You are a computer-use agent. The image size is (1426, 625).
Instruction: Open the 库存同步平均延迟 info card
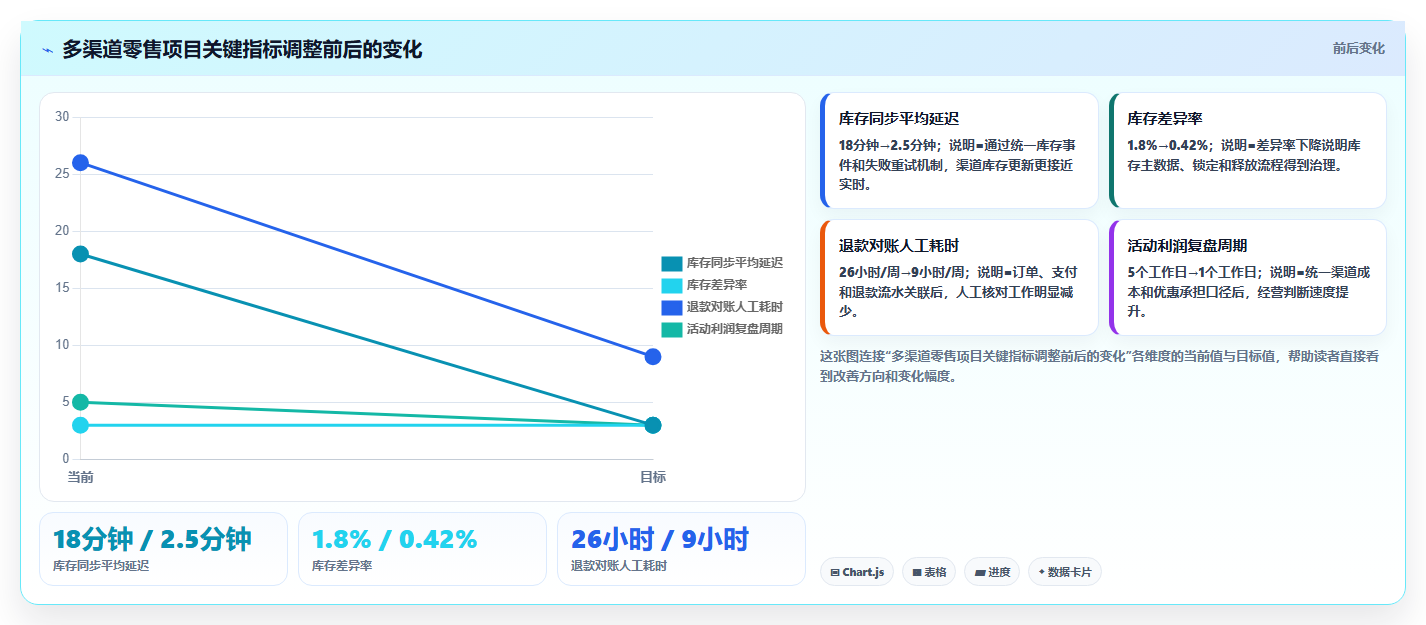click(x=959, y=151)
